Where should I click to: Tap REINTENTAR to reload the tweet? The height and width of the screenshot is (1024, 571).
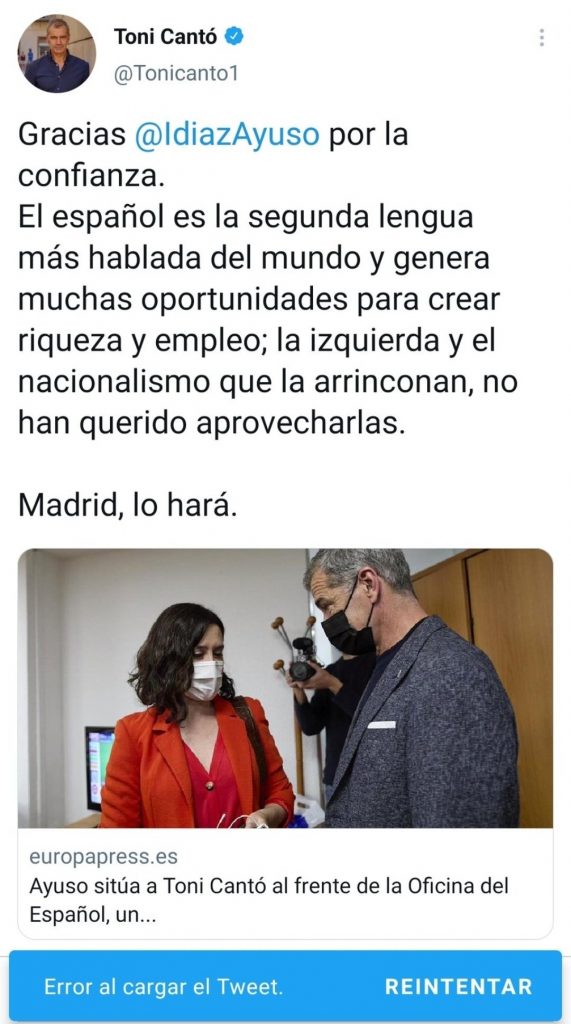[458, 986]
